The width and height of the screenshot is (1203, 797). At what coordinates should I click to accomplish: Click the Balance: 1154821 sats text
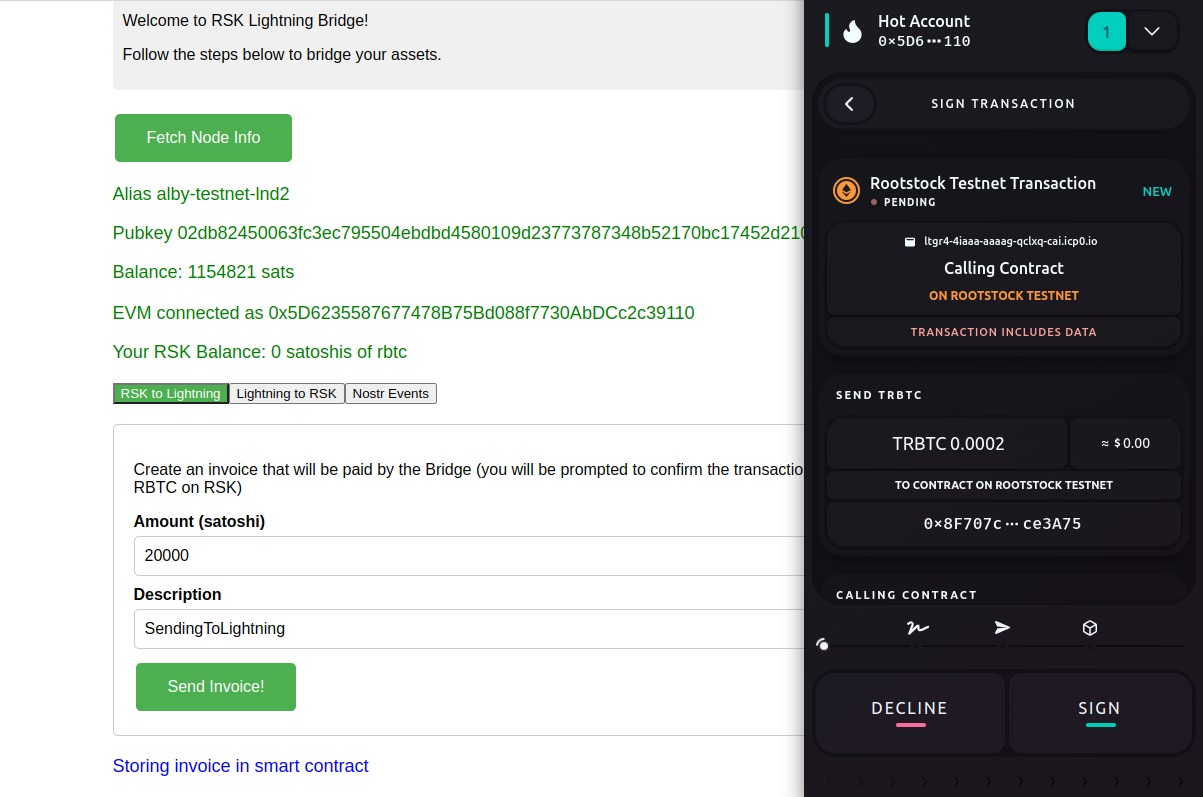point(203,272)
